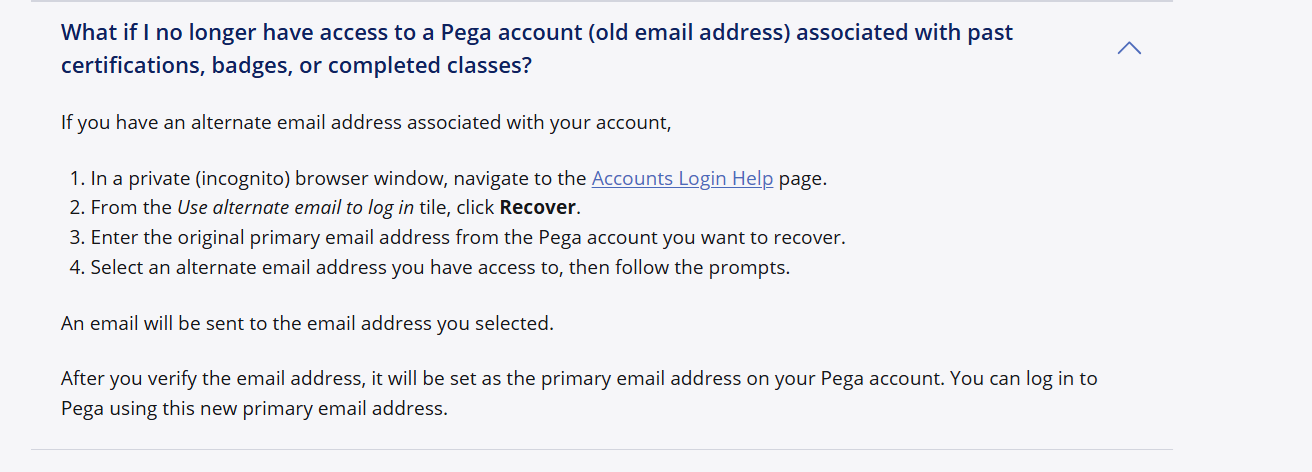Click the '(old email address)' text in heading

692,32
